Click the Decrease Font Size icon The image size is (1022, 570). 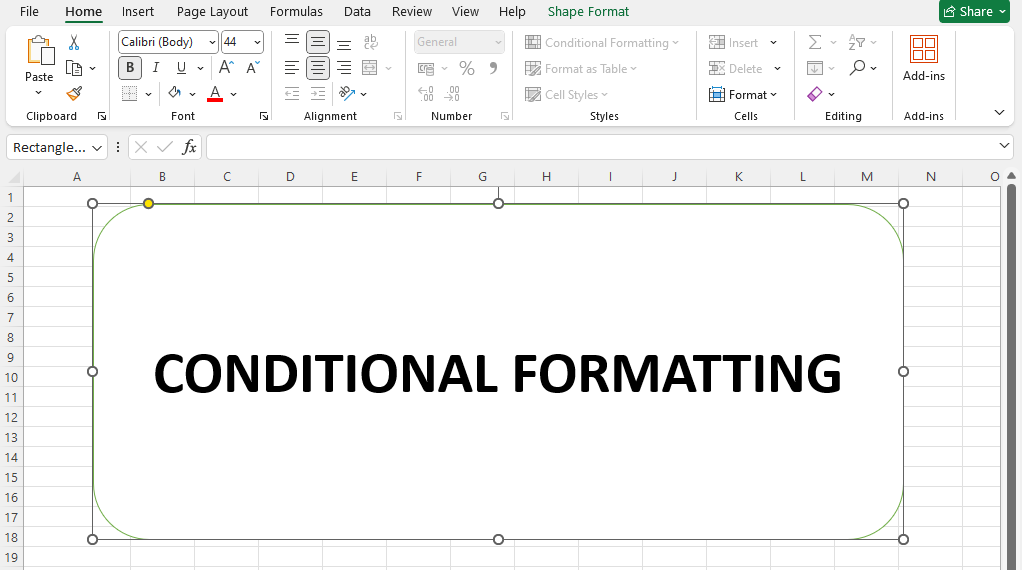pyautogui.click(x=251, y=68)
